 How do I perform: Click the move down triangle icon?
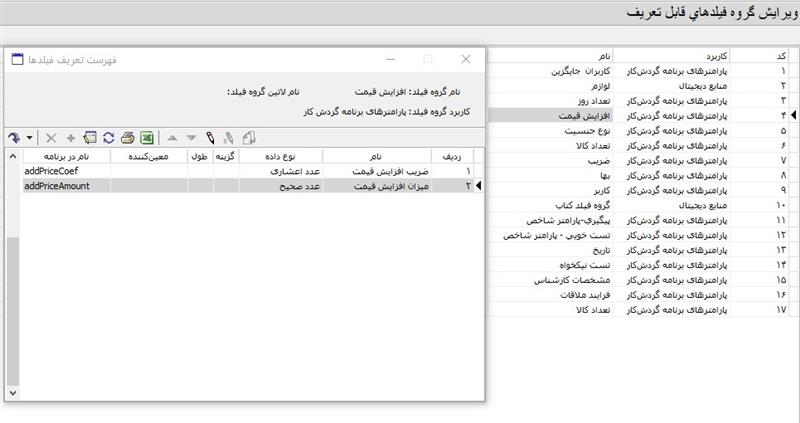coord(191,137)
